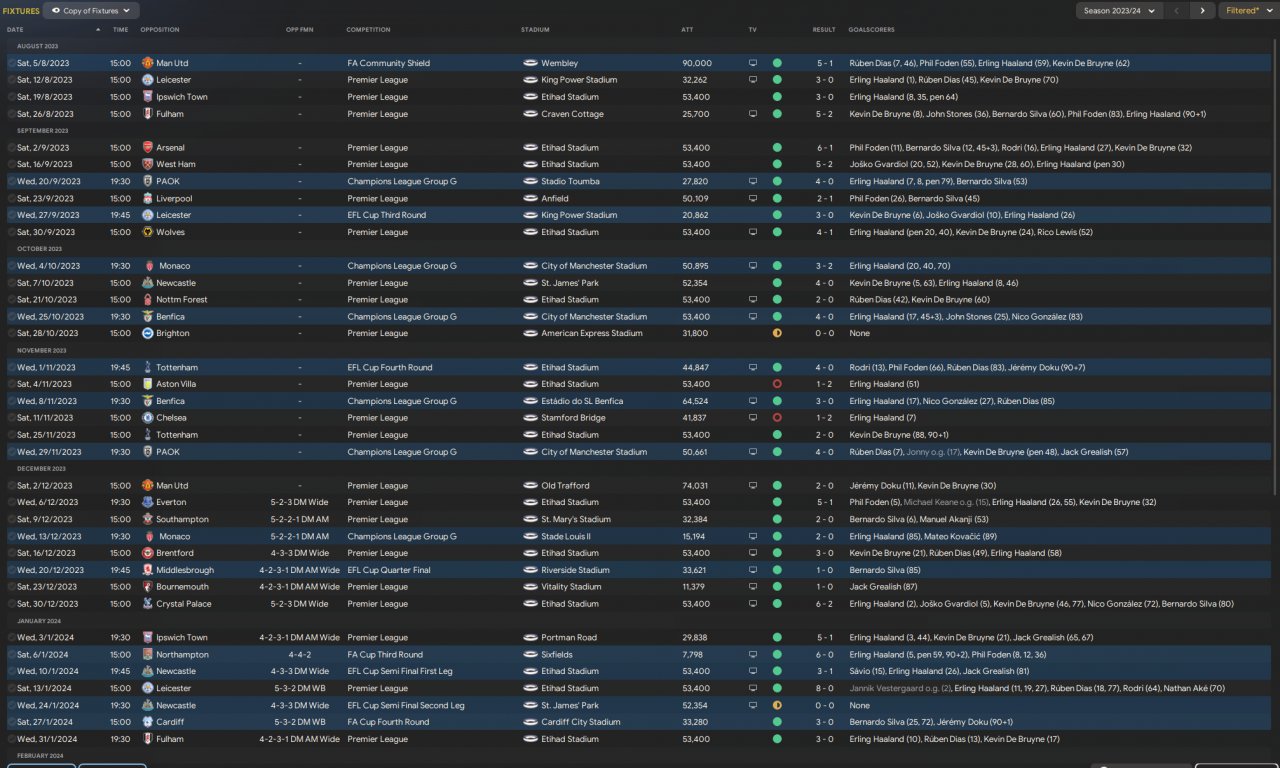Click the Arsenal club badge
Image resolution: width=1280 pixels, height=768 pixels.
pyautogui.click(x=148, y=148)
